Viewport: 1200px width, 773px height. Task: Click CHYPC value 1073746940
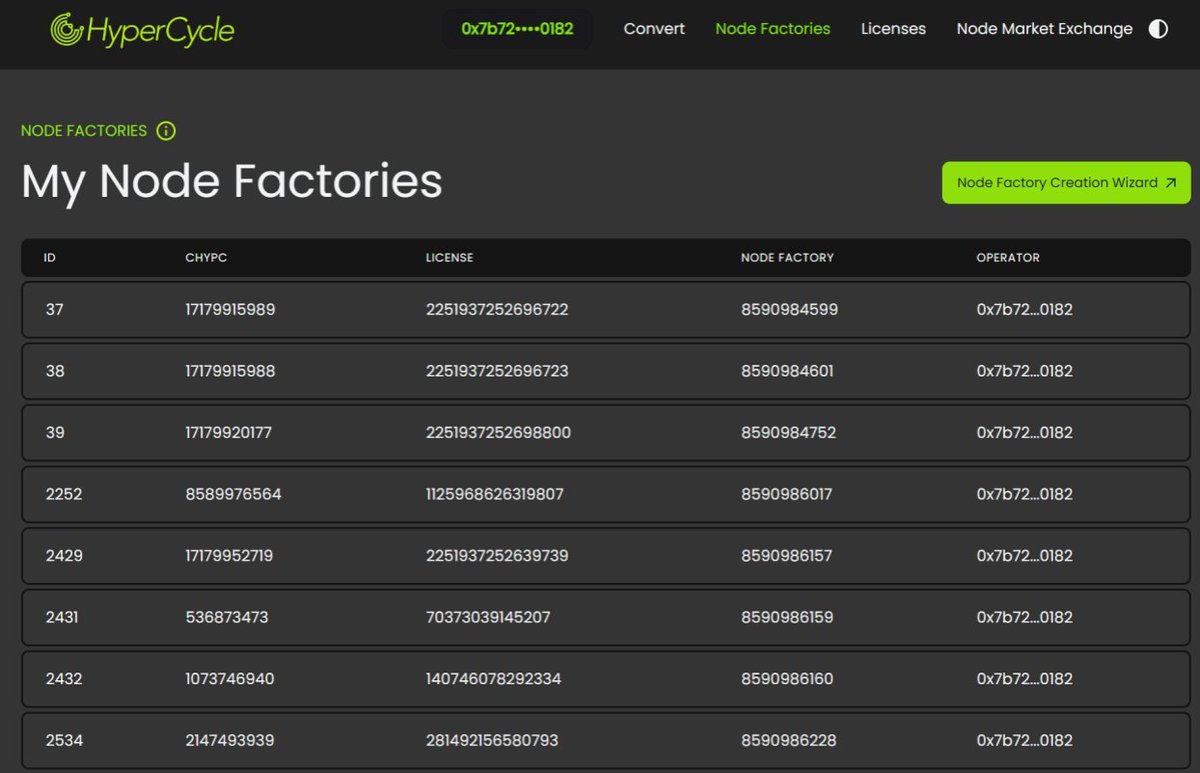click(230, 679)
